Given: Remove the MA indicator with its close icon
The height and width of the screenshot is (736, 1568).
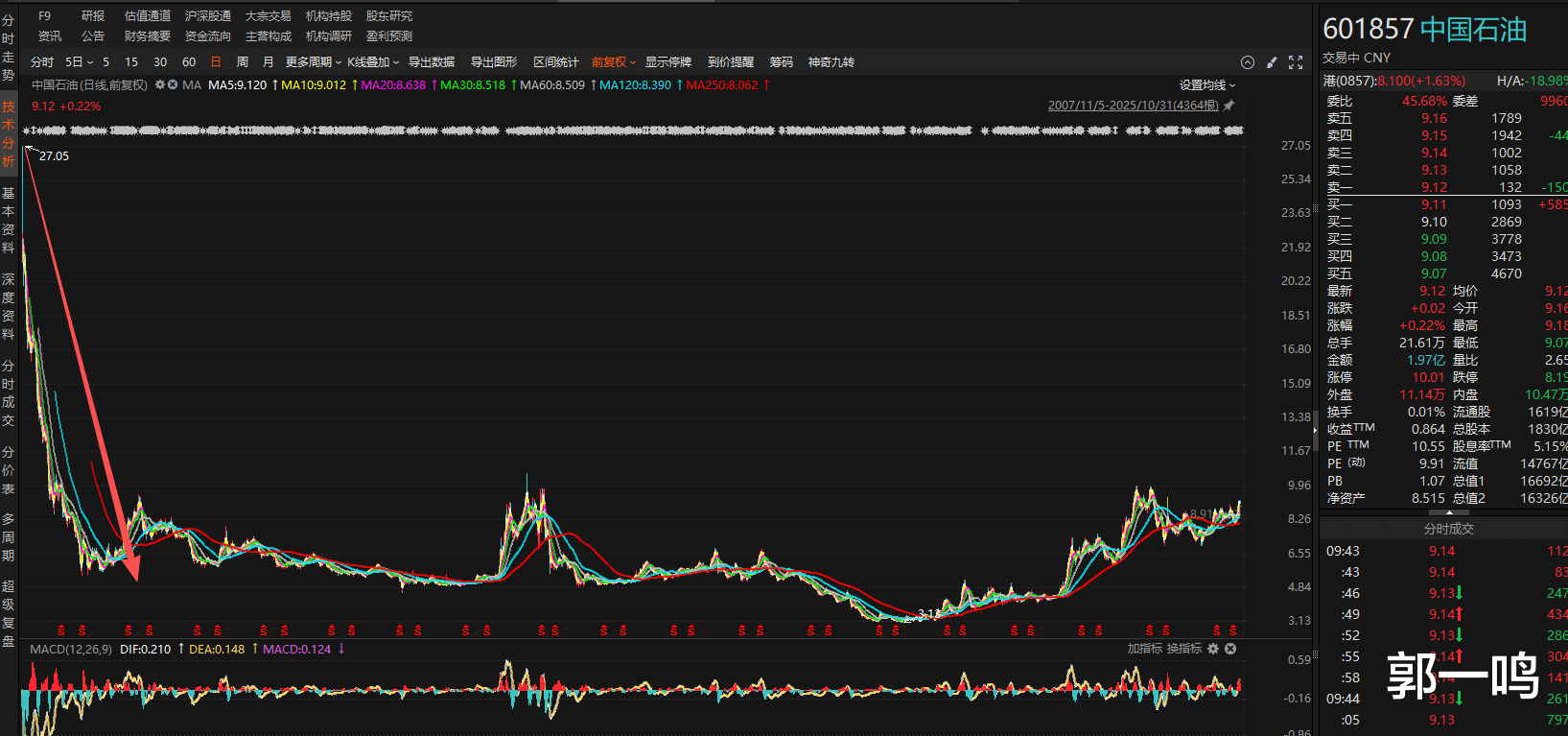Looking at the screenshot, I should 173,85.
